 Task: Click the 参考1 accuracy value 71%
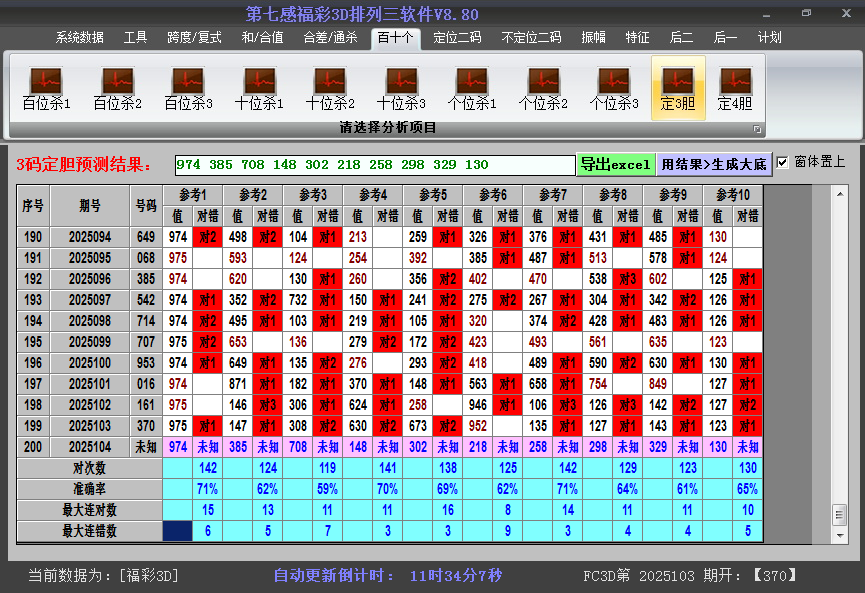[207, 489]
